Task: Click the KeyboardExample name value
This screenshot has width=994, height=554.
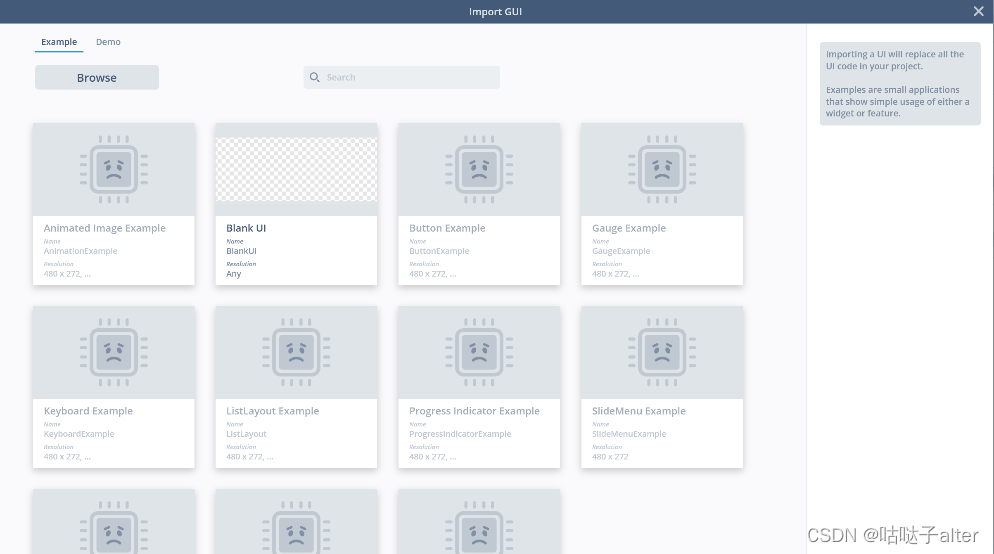Action: tap(79, 434)
